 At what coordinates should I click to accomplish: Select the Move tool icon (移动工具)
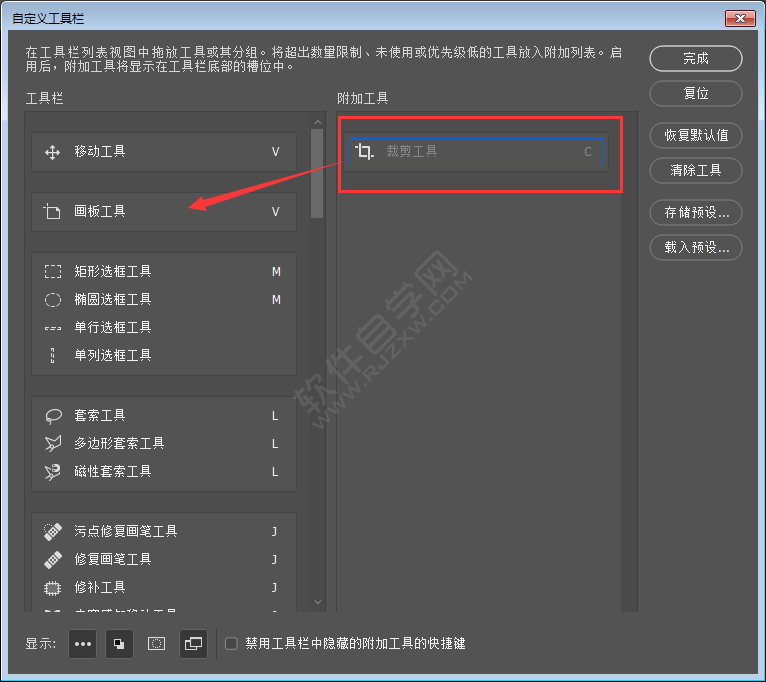pos(52,152)
